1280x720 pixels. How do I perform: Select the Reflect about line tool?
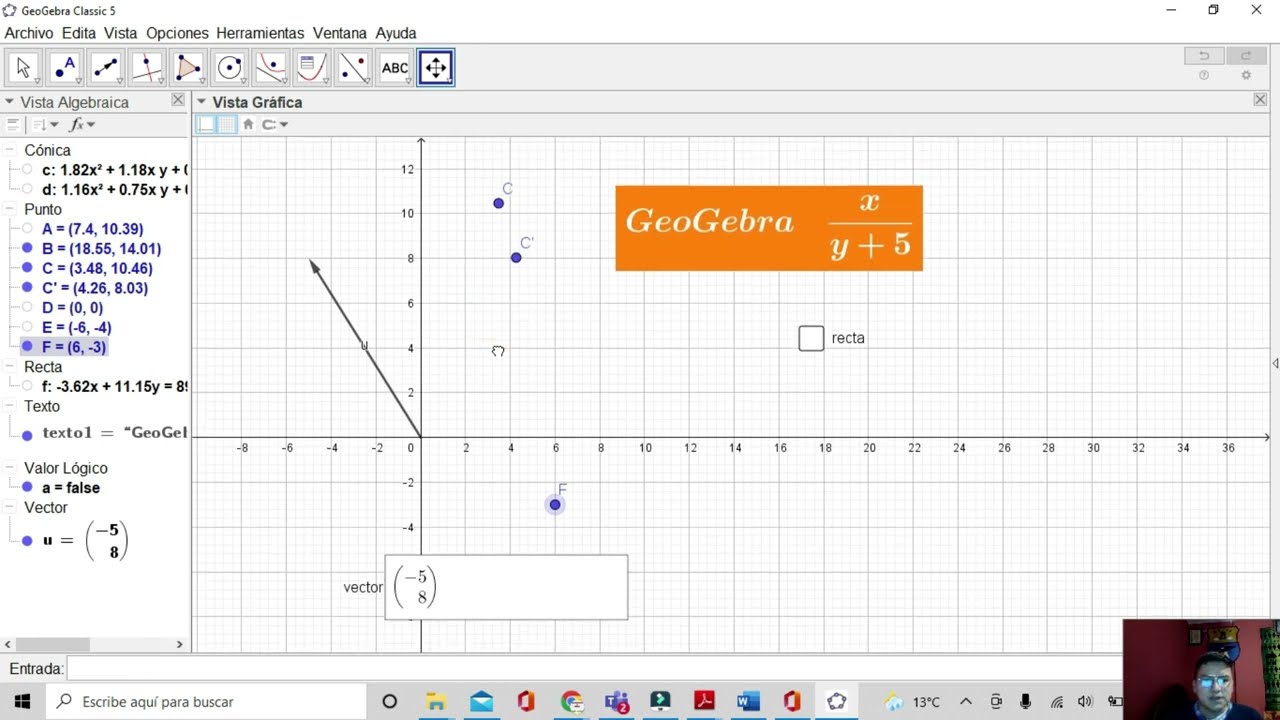click(353, 68)
